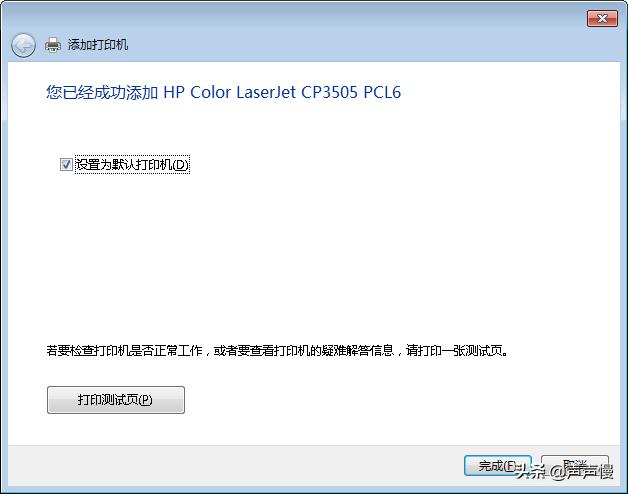Print a test page with 打印测试页(P)
628x494 pixels.
[116, 399]
